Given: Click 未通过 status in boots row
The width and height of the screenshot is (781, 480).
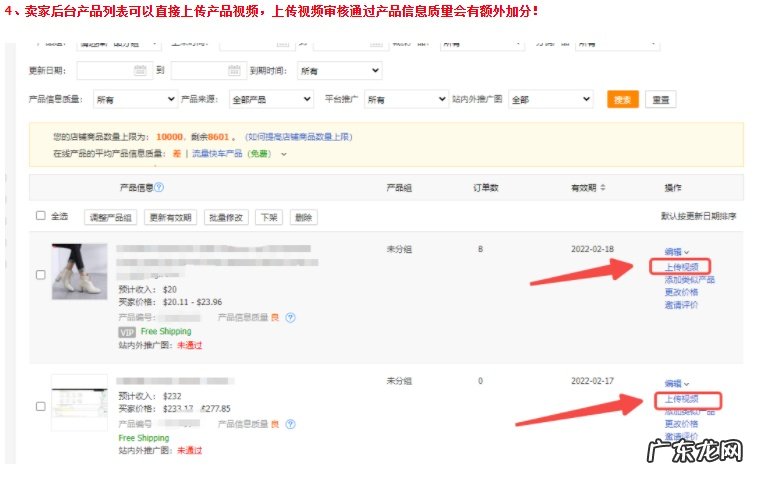Looking at the screenshot, I should pos(190,345).
